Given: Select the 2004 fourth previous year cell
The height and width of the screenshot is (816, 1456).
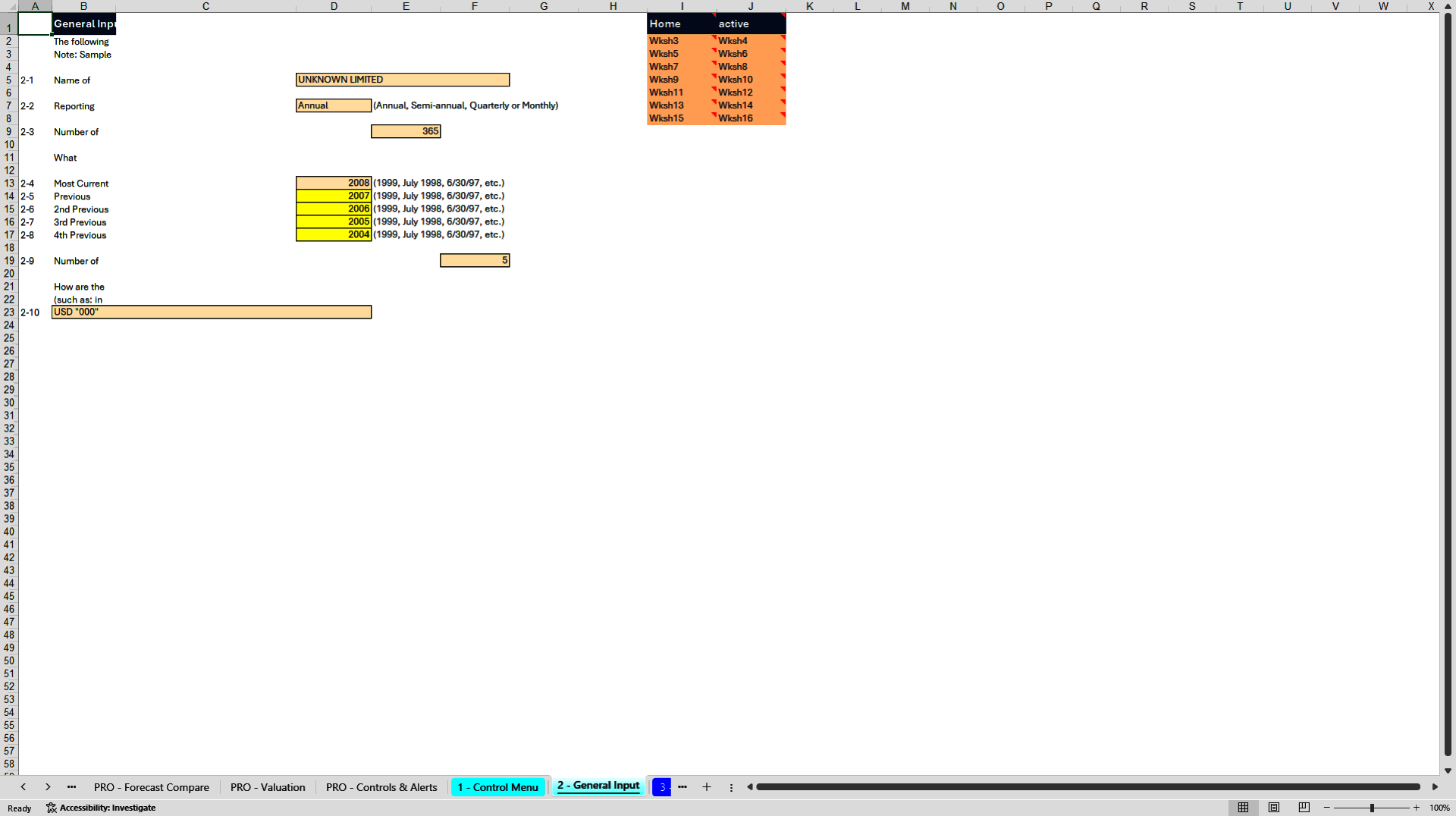Looking at the screenshot, I should pyautogui.click(x=334, y=234).
